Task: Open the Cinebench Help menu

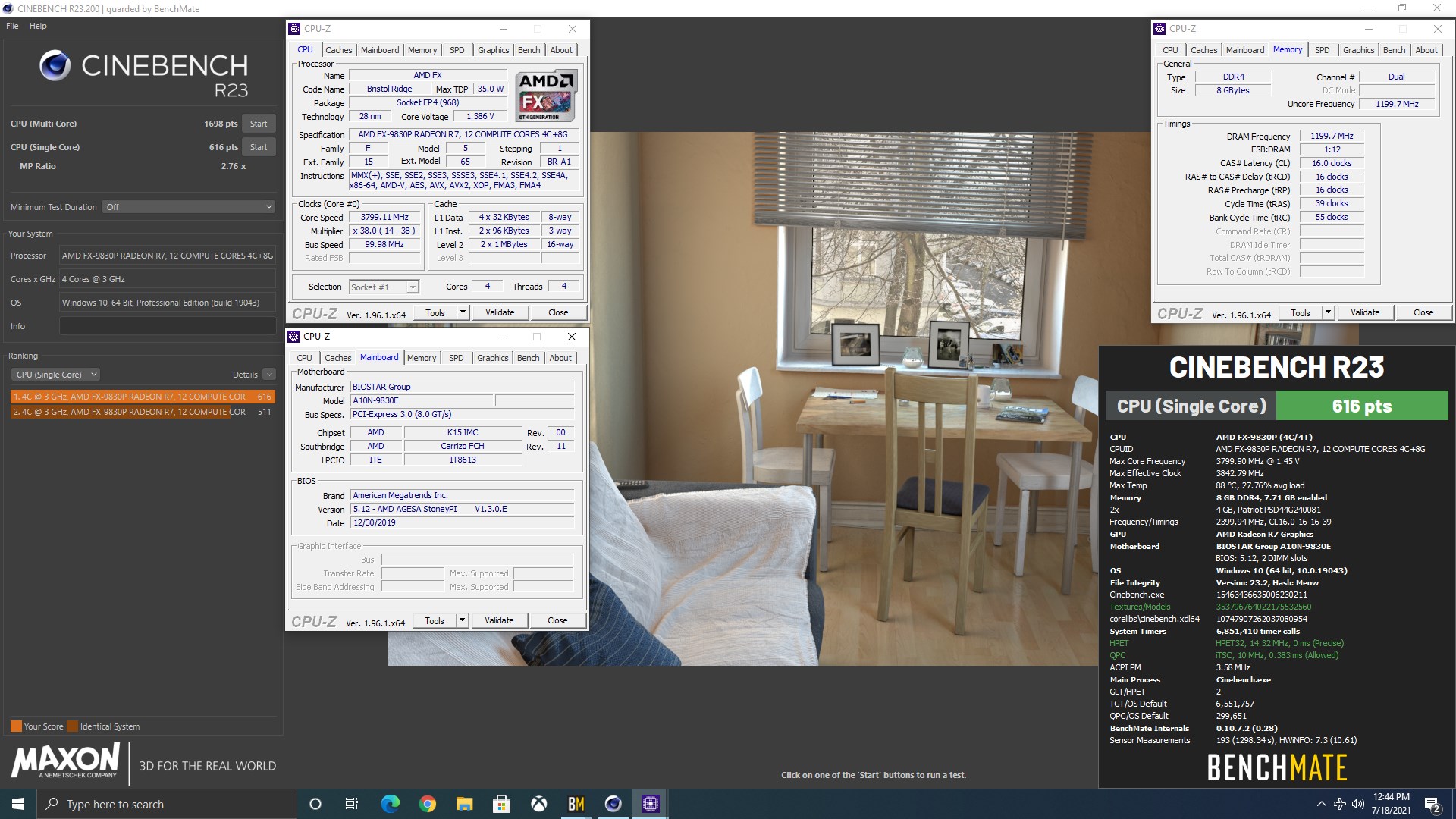Action: pos(38,26)
